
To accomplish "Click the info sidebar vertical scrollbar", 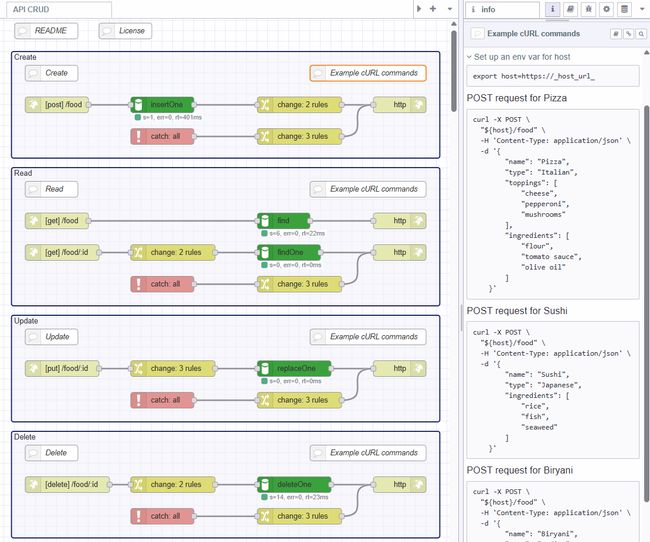I will coord(646,200).
